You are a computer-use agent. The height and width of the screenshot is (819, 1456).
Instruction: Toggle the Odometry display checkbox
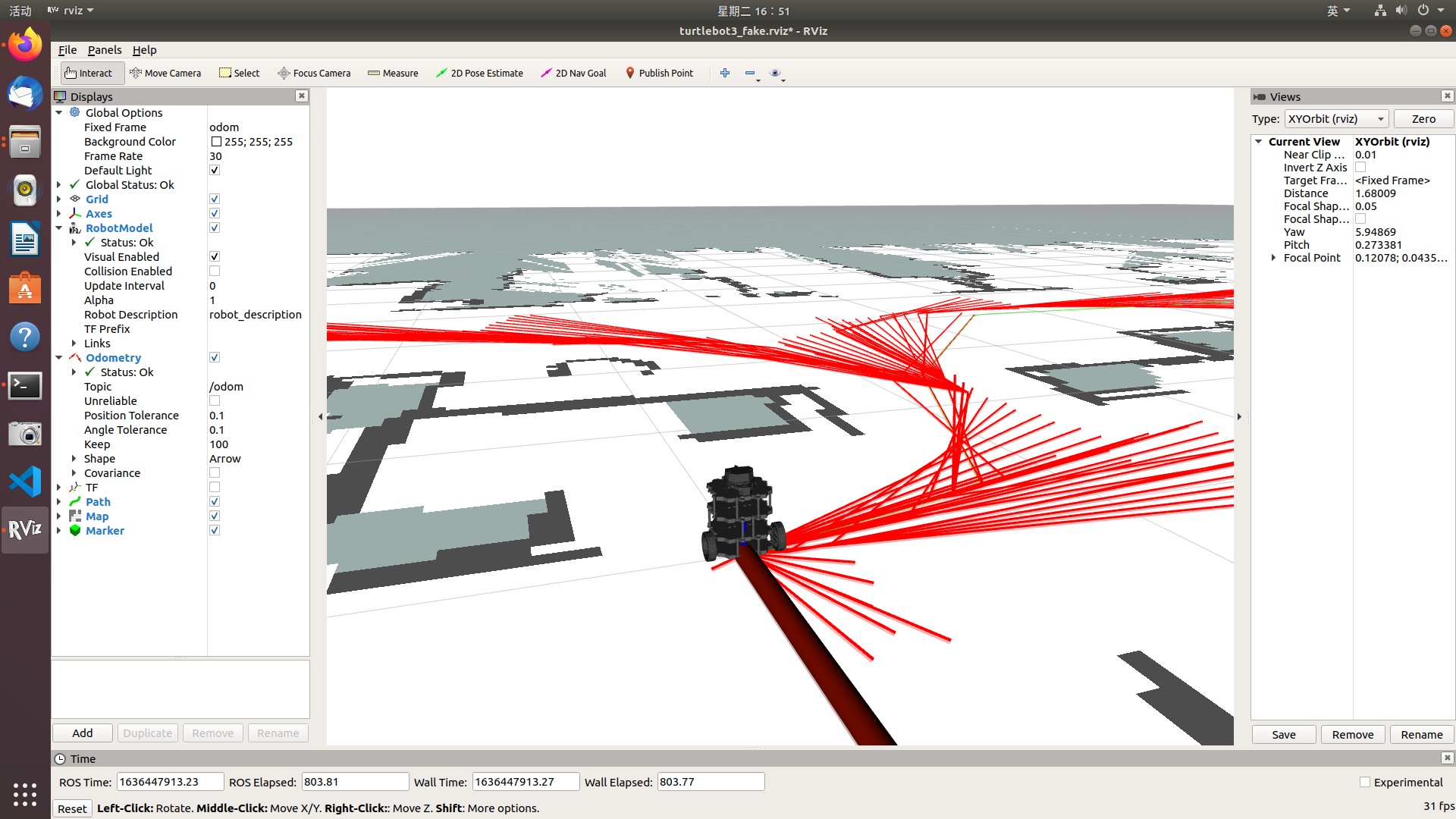point(215,357)
